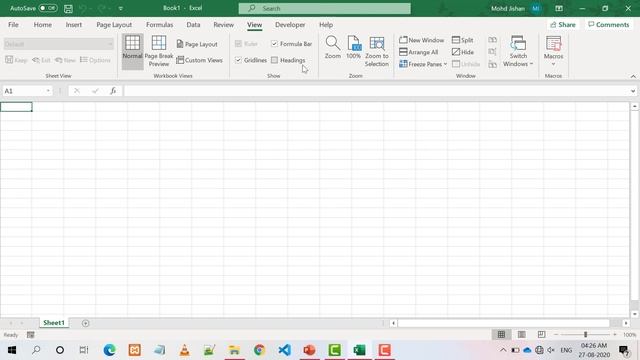Split the worksheet window

click(462, 40)
